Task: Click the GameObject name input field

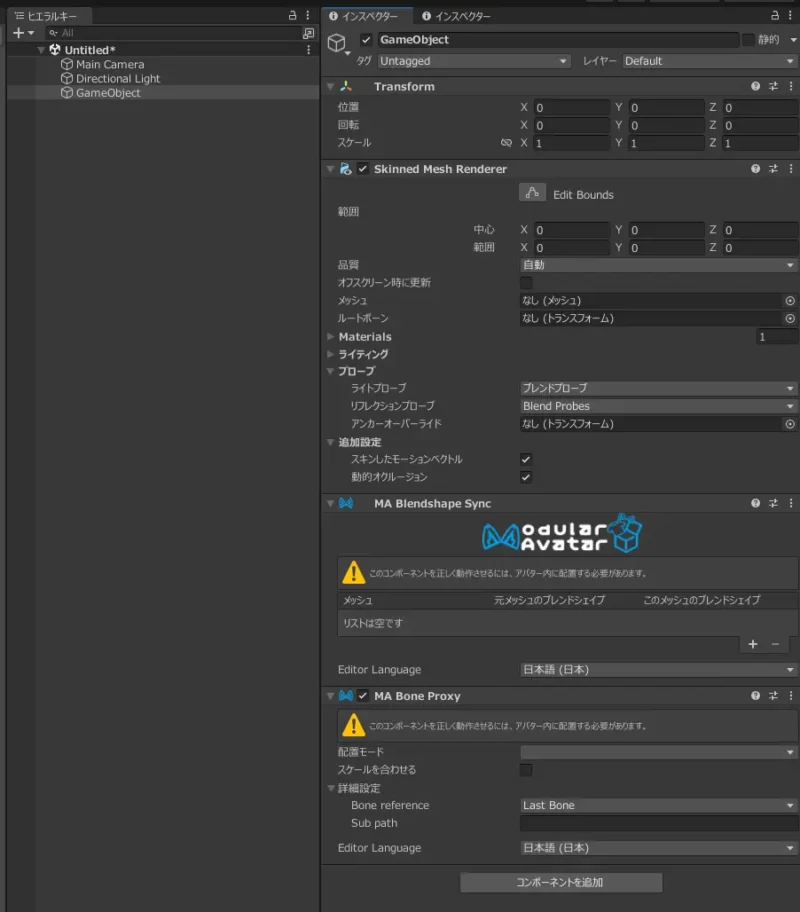Action: pos(557,40)
